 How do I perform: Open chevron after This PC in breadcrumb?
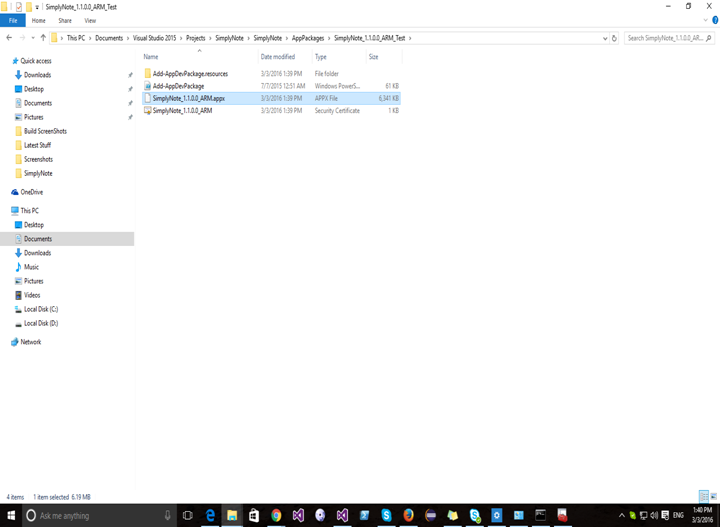click(90, 38)
